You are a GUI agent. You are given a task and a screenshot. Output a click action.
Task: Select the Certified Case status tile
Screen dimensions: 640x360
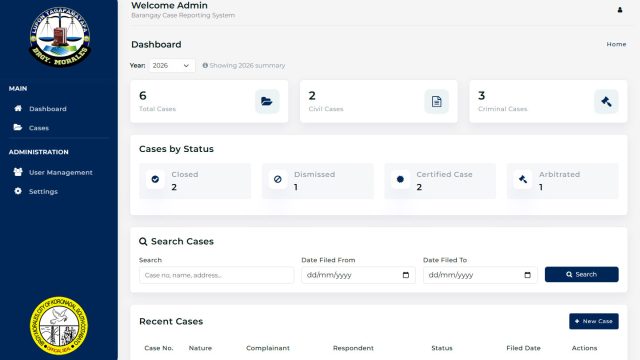pos(440,181)
